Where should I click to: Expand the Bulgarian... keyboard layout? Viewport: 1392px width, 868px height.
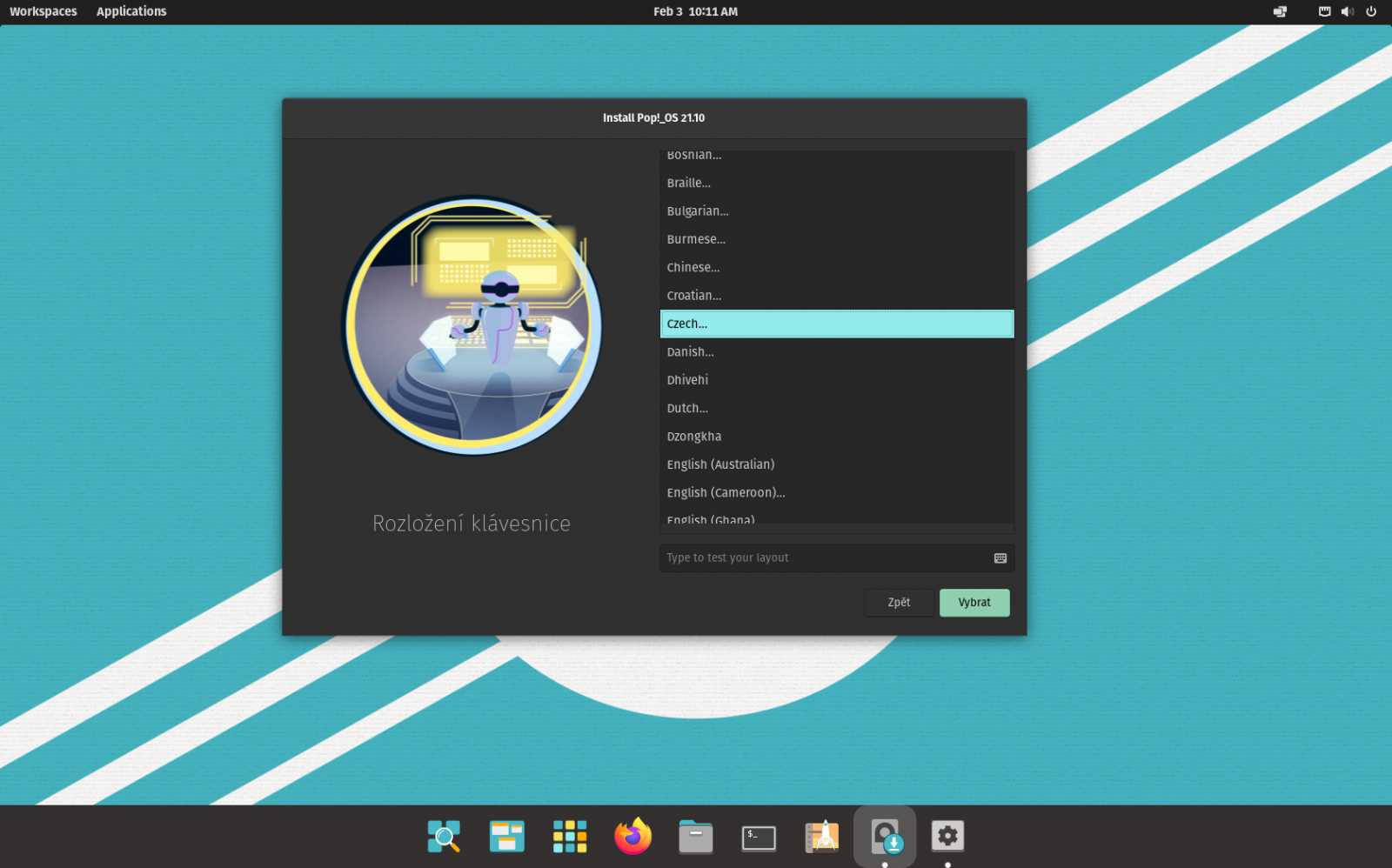coord(837,211)
